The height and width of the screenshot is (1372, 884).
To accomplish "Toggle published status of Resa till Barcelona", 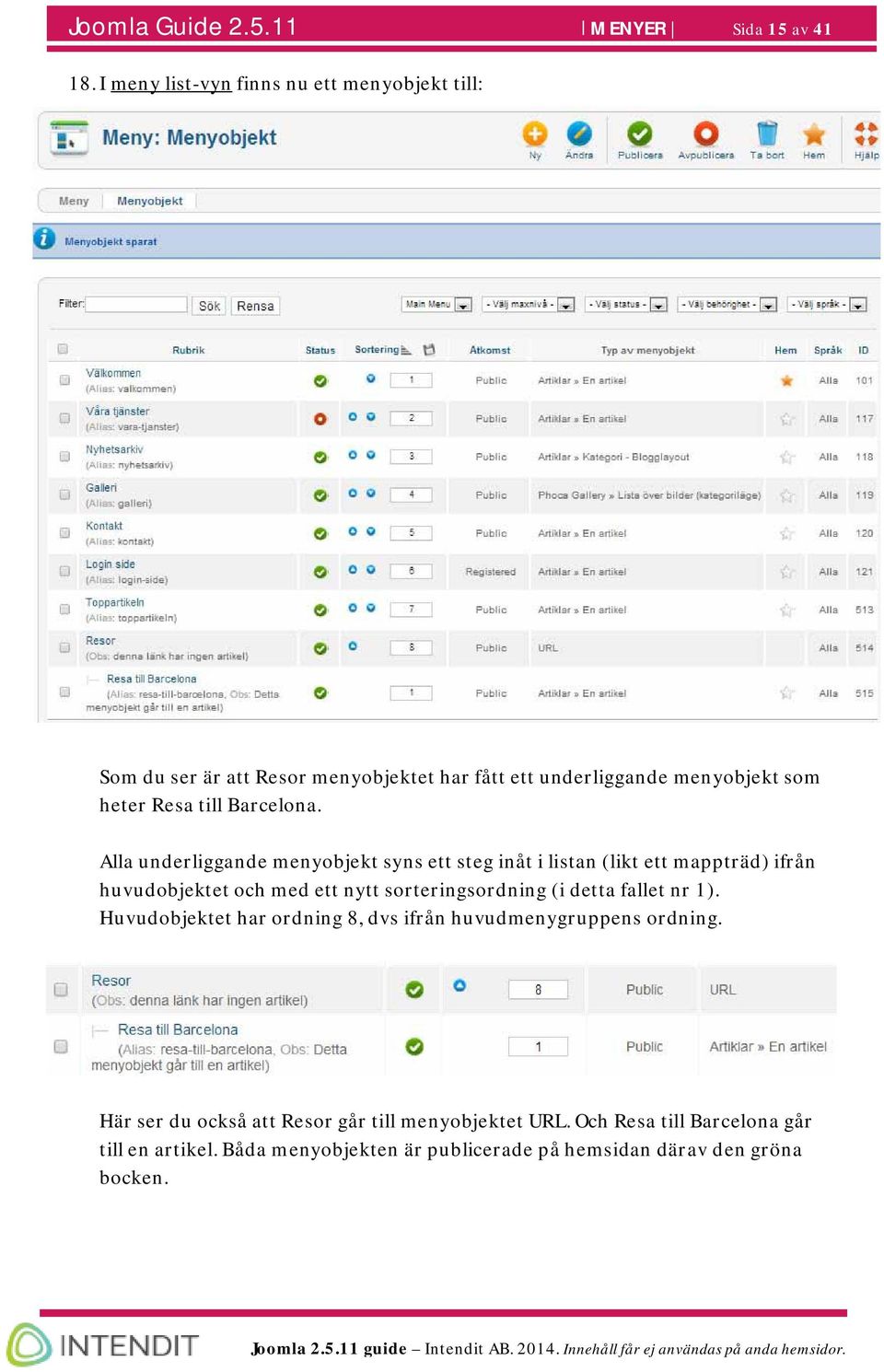I will [x=320, y=693].
